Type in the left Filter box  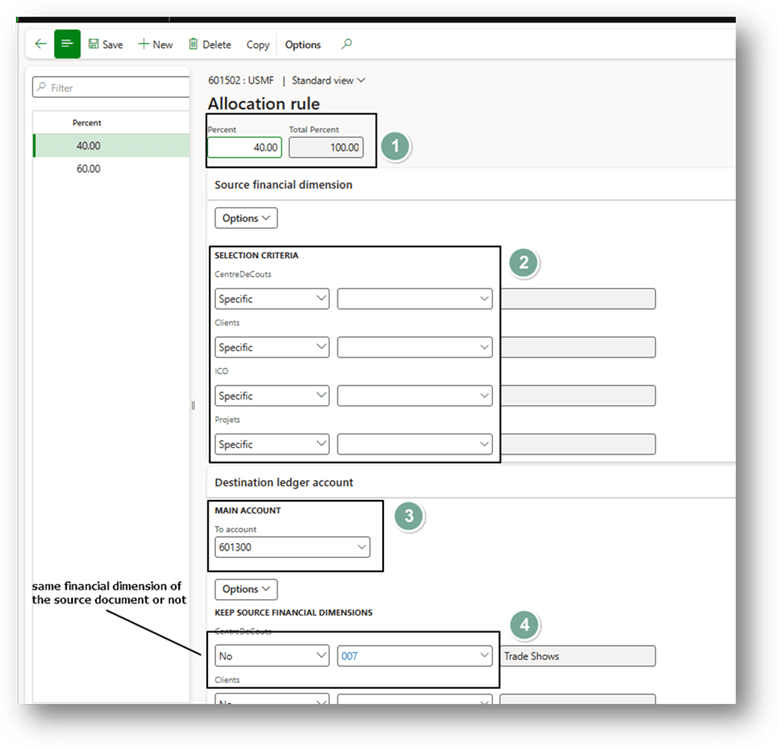115,88
